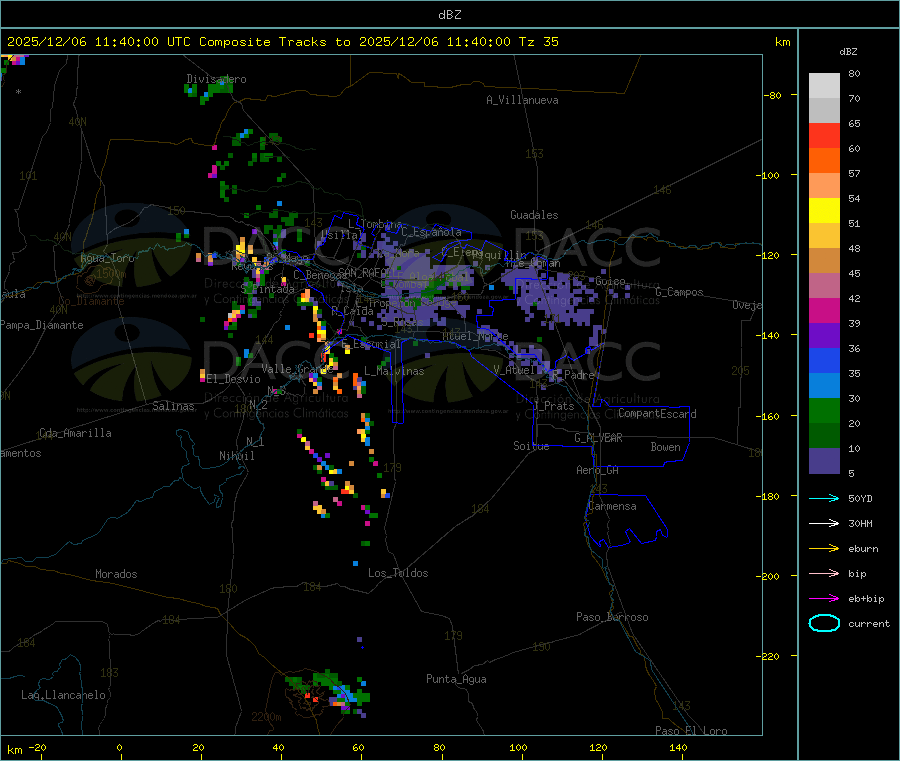Click the G_Campos map label
This screenshot has width=900, height=761.
[x=680, y=292]
